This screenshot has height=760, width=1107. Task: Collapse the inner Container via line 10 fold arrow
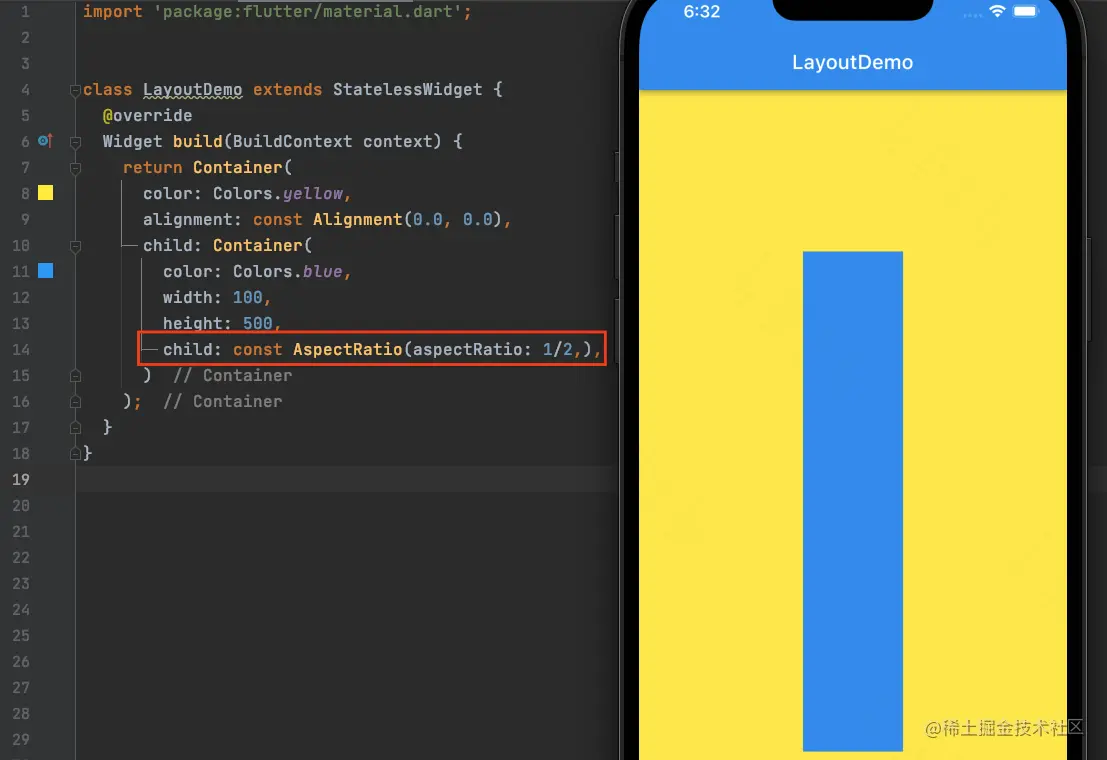74,246
